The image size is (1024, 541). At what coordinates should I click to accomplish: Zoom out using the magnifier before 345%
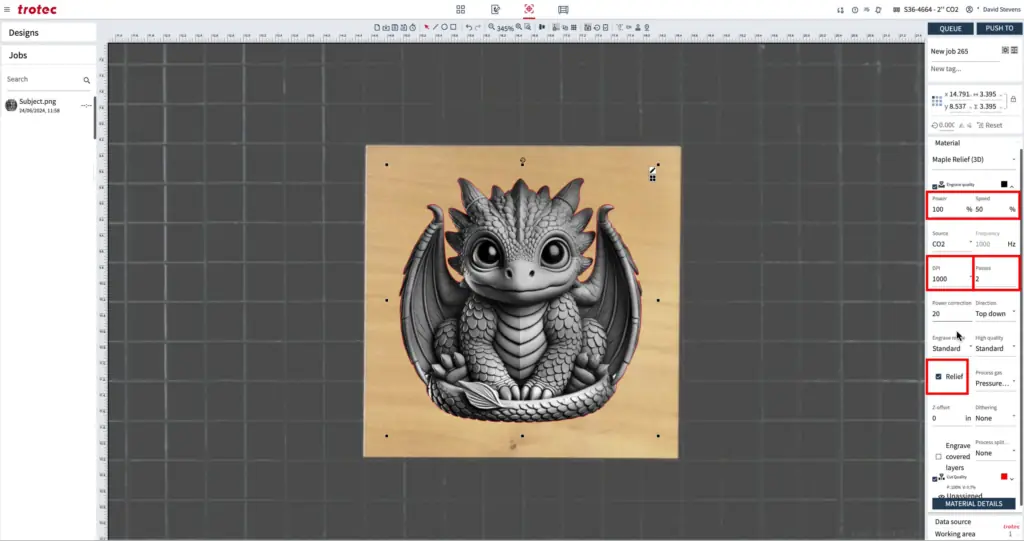tap(491, 27)
